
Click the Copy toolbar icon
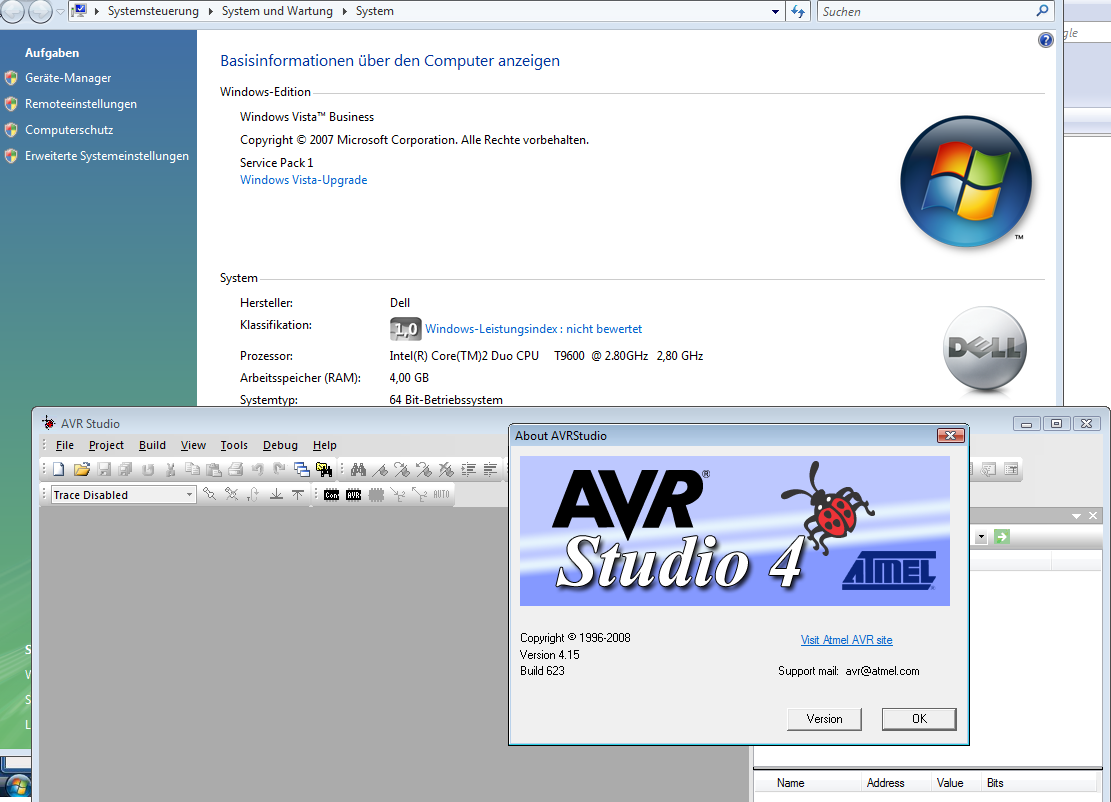coord(192,469)
